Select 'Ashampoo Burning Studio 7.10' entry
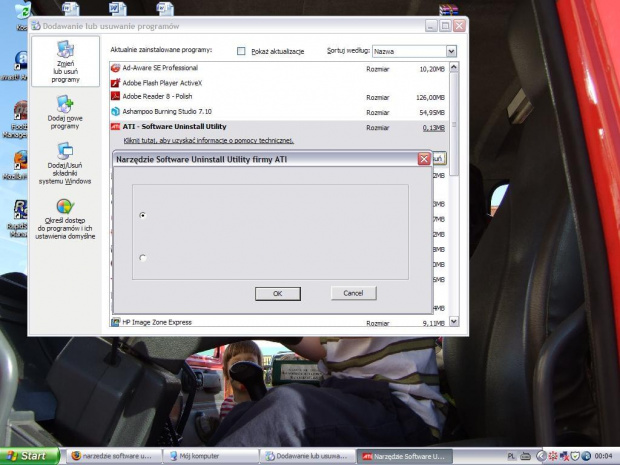The height and width of the screenshot is (465, 620). tap(167, 112)
